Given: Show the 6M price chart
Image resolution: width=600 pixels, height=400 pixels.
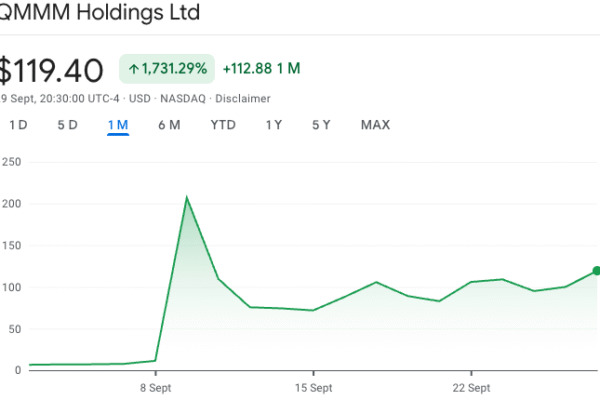Looking at the screenshot, I should coord(169,125).
